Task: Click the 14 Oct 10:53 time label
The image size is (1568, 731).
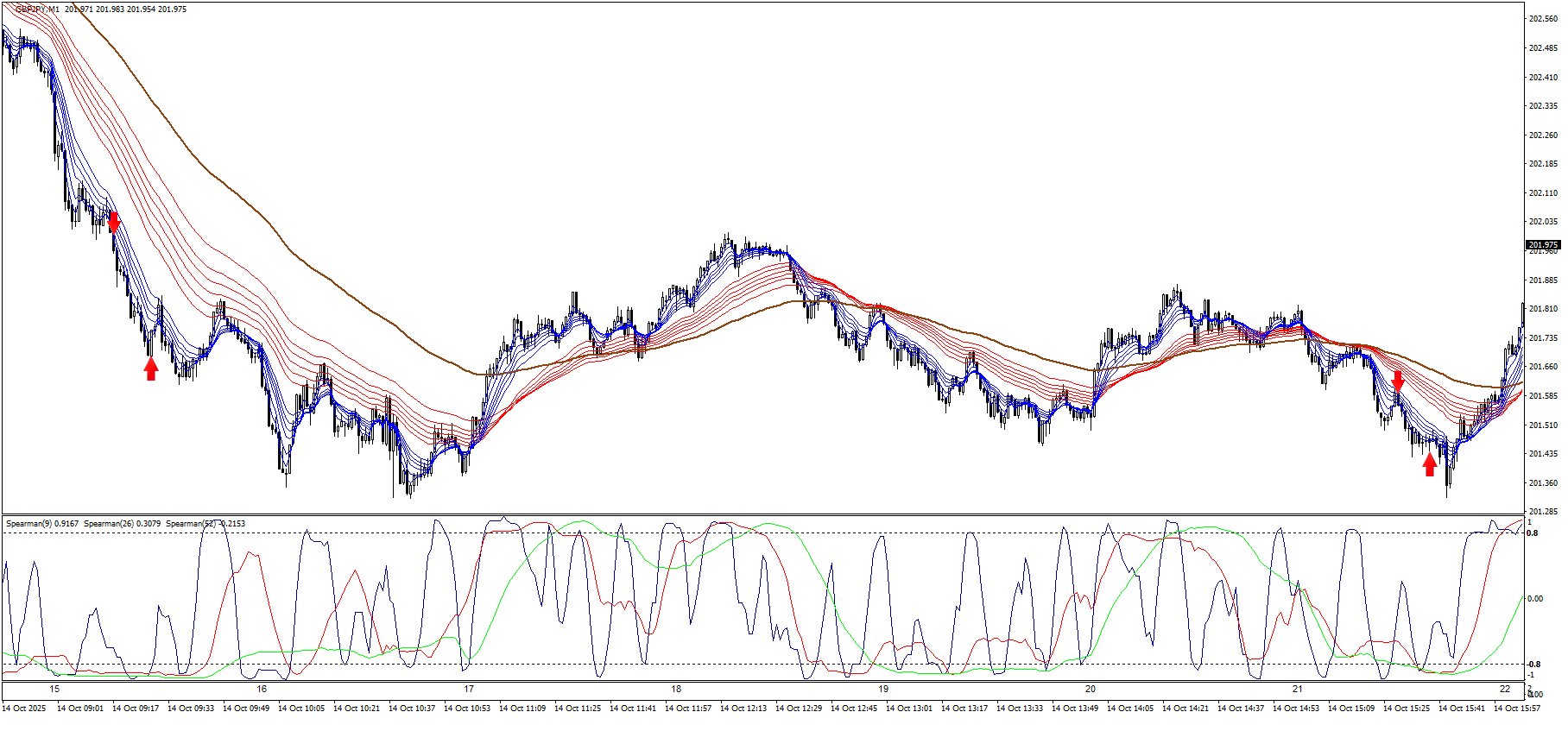Action: click(467, 709)
